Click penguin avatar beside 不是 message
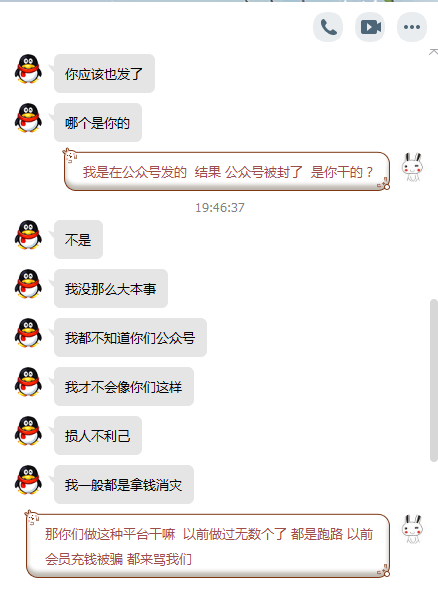Screen dimensions: 438x589 point(28,235)
